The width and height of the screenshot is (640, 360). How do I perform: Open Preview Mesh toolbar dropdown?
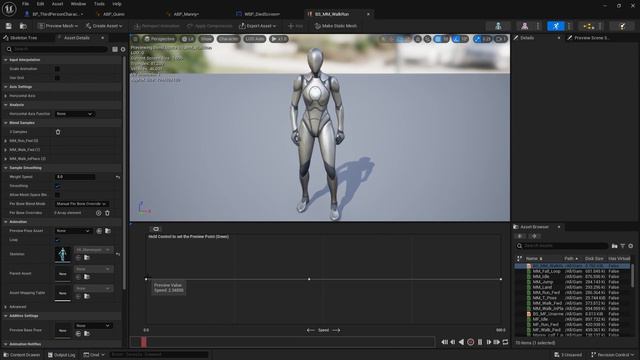click(58, 26)
